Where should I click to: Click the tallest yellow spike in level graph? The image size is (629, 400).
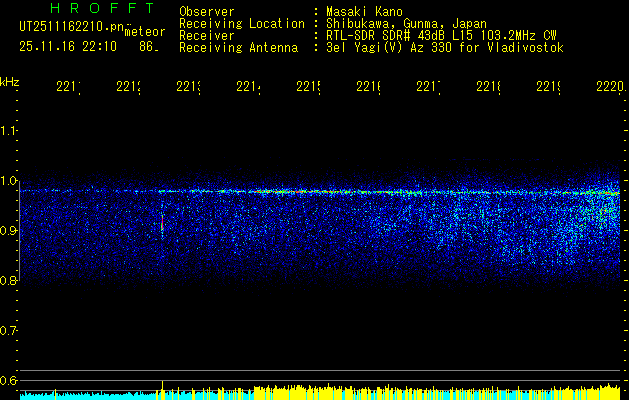[162, 390]
